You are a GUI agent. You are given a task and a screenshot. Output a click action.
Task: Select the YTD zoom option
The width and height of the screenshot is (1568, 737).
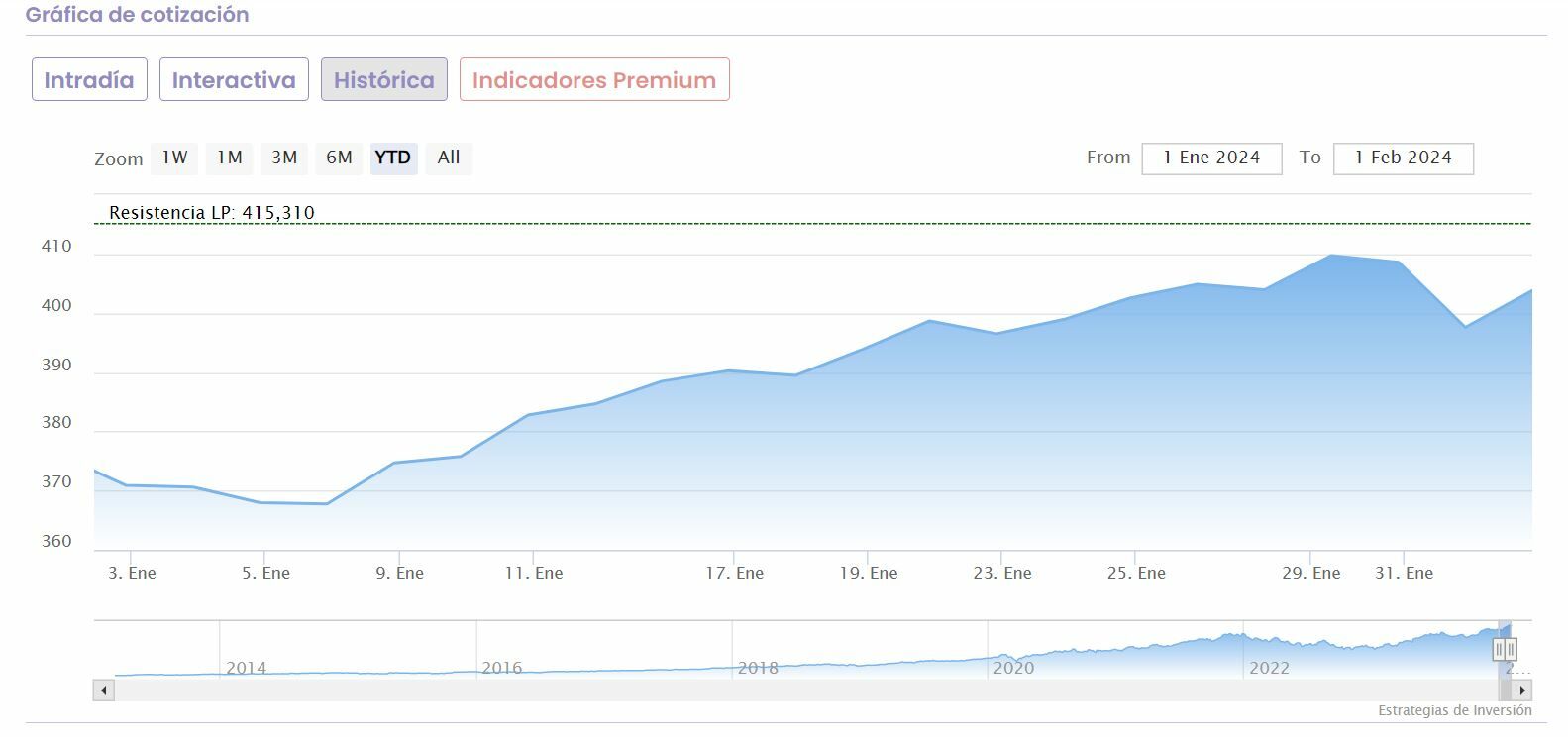(393, 158)
